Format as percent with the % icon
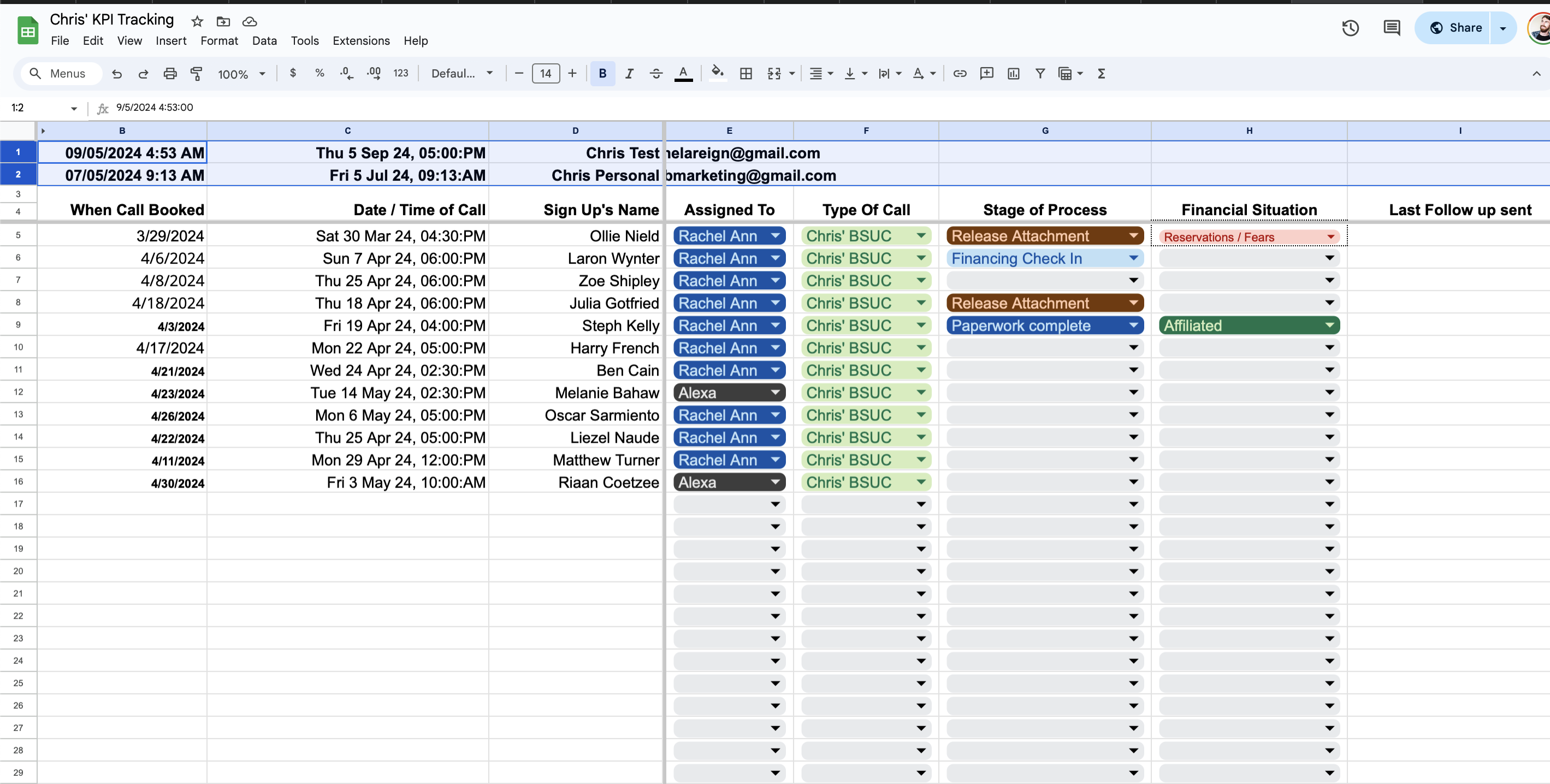This screenshot has height=784, width=1550. 320,73
